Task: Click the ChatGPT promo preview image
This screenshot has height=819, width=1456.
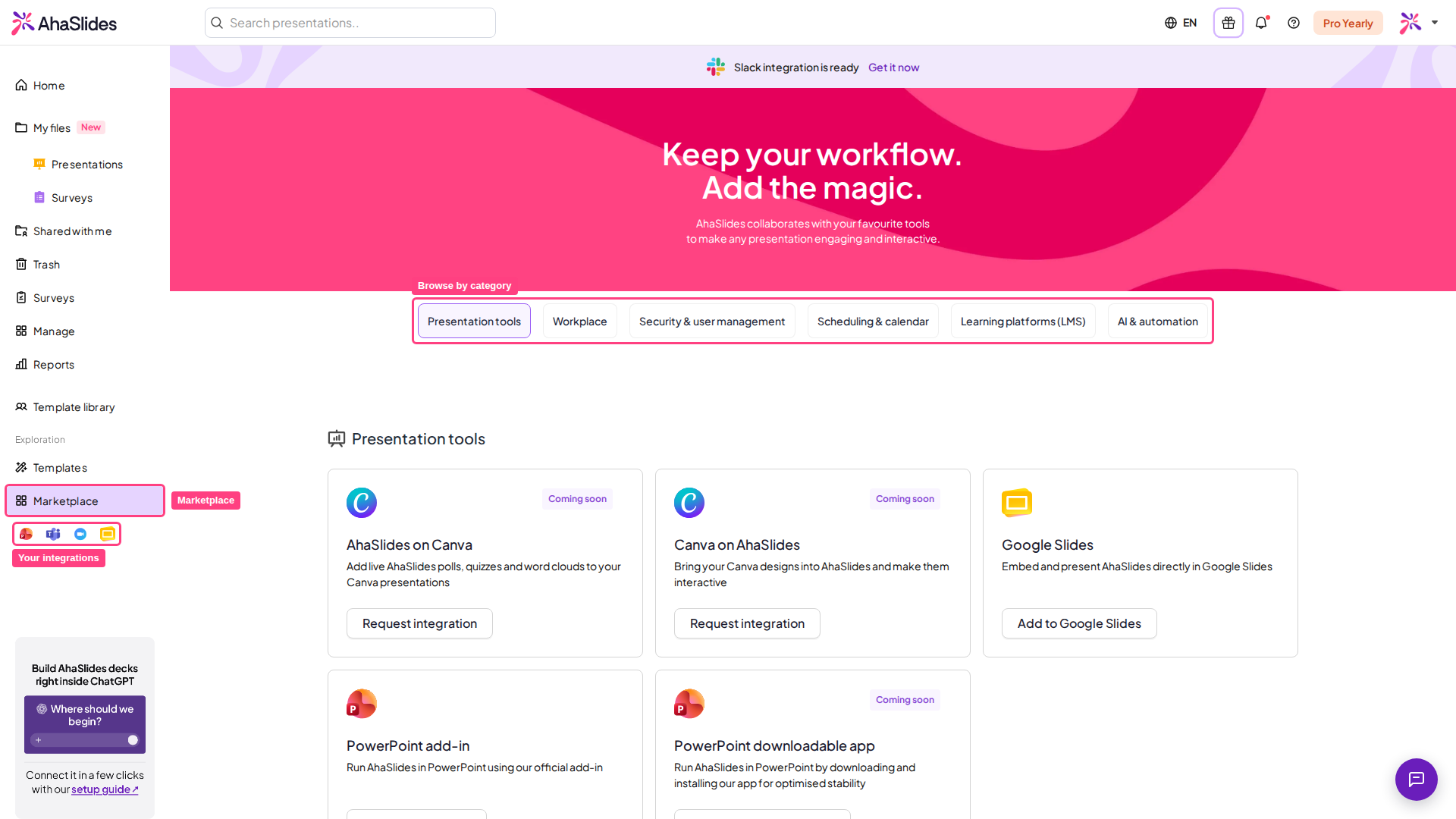Action: (x=85, y=724)
